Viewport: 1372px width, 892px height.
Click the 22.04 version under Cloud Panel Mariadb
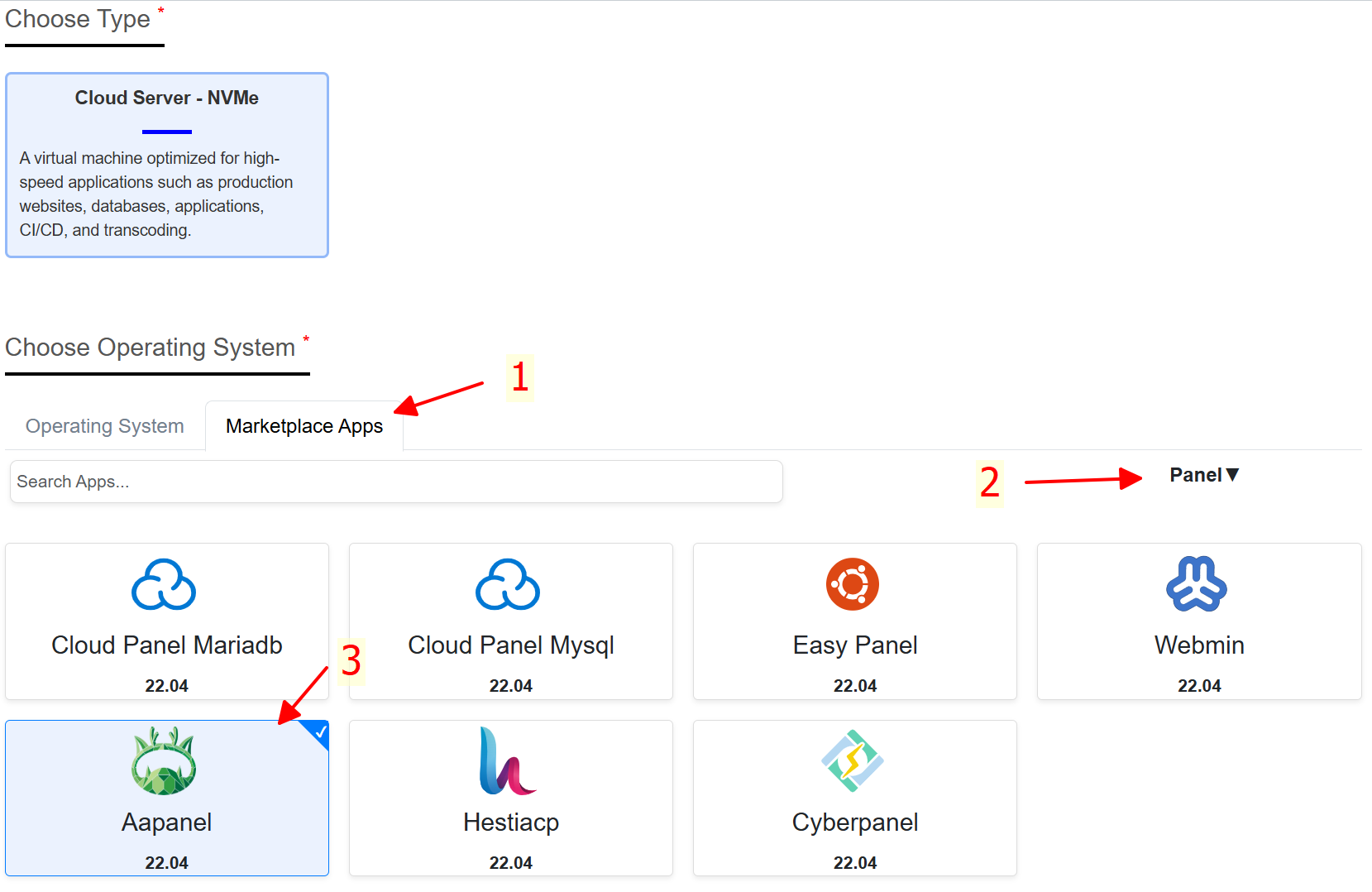tap(167, 686)
